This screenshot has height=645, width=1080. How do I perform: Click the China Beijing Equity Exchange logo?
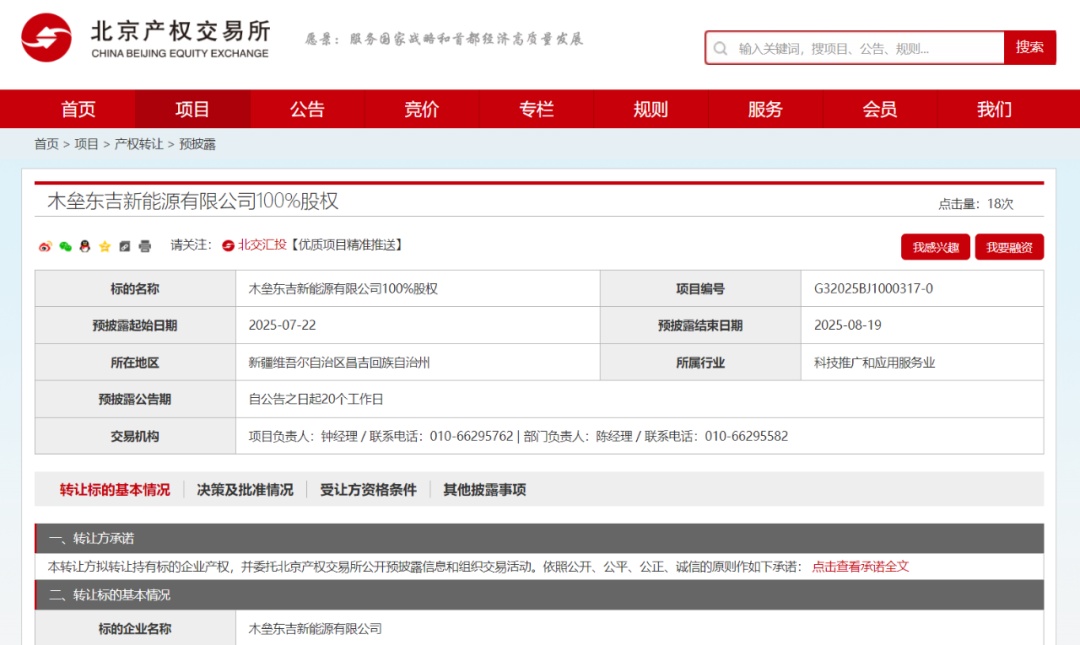click(x=46, y=39)
